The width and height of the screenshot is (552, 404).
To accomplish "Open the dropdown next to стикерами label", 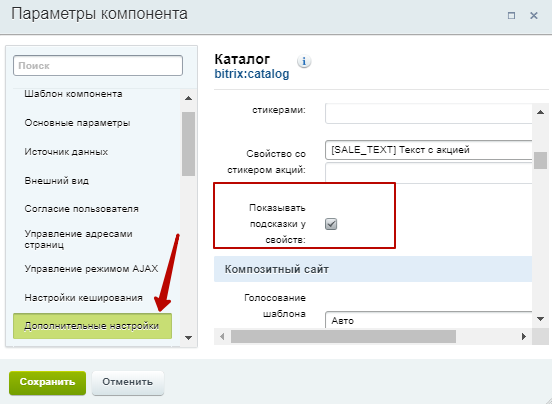I will point(428,113).
